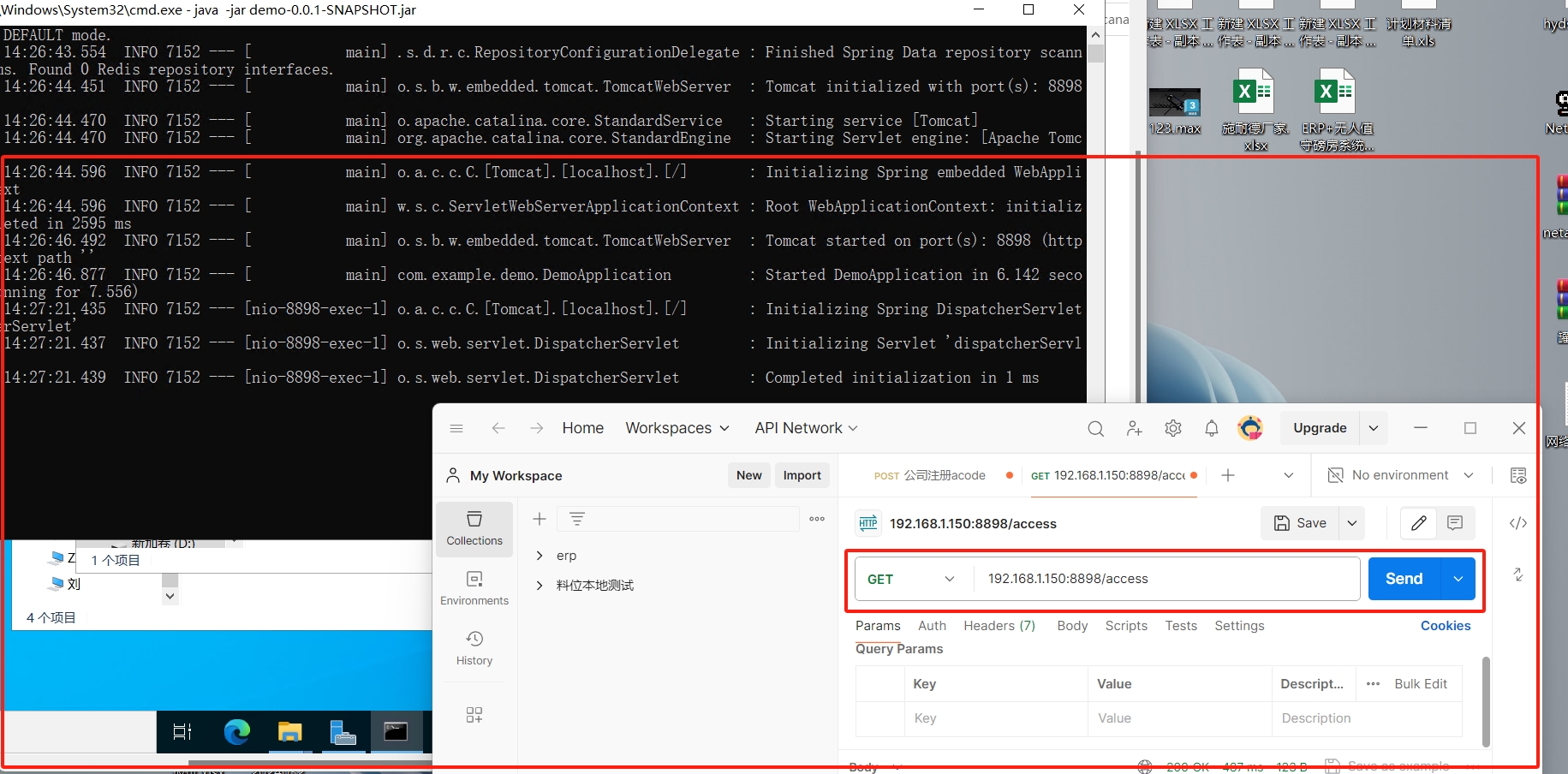Screen dimensions: 1568x774
Task: Click the ellipsis beside Bulk Edit
Action: tap(1374, 684)
